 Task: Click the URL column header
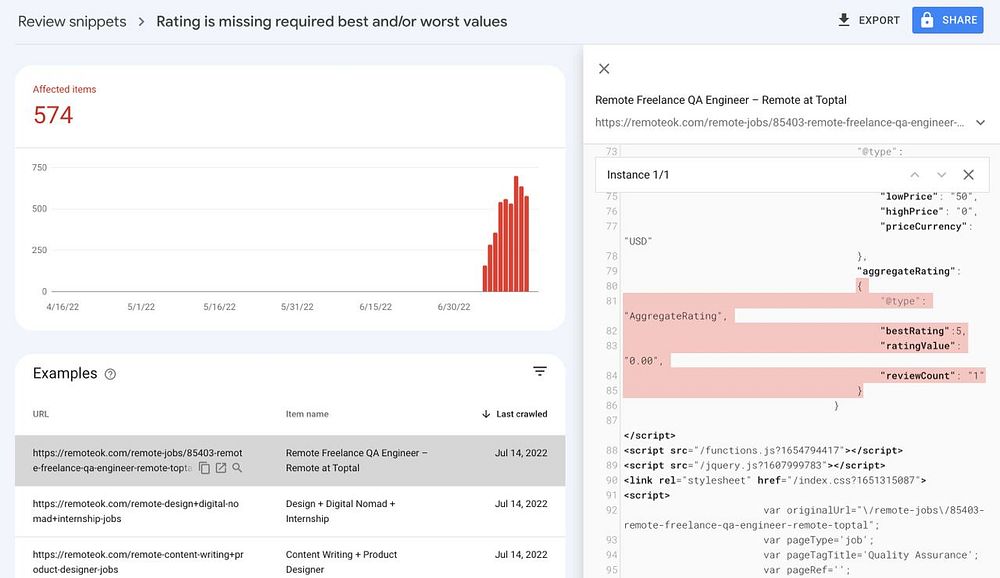point(41,414)
